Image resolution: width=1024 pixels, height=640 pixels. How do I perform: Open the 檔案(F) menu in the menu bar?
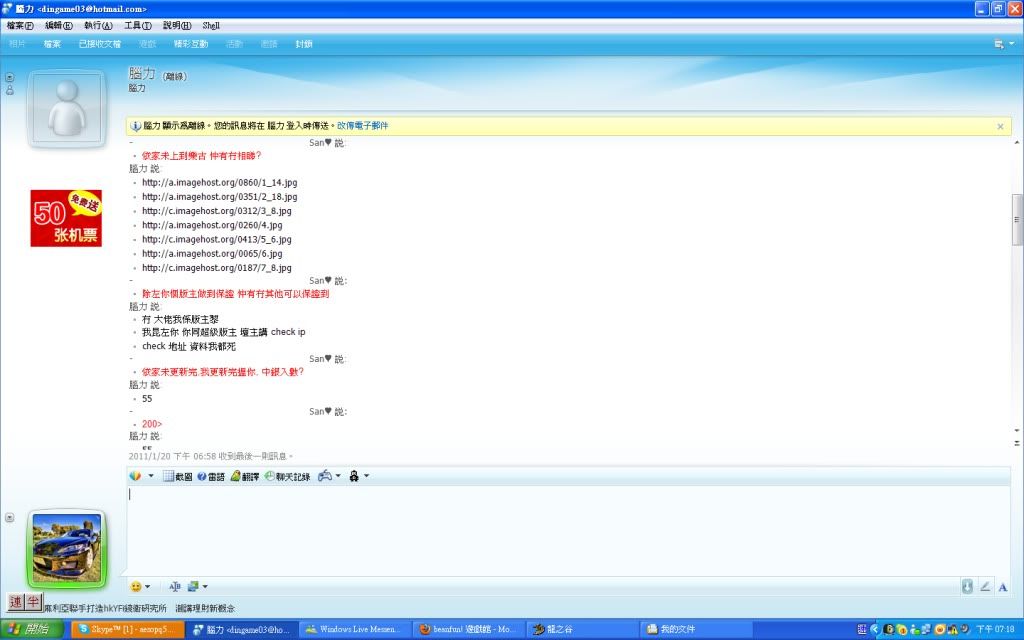click(x=20, y=25)
